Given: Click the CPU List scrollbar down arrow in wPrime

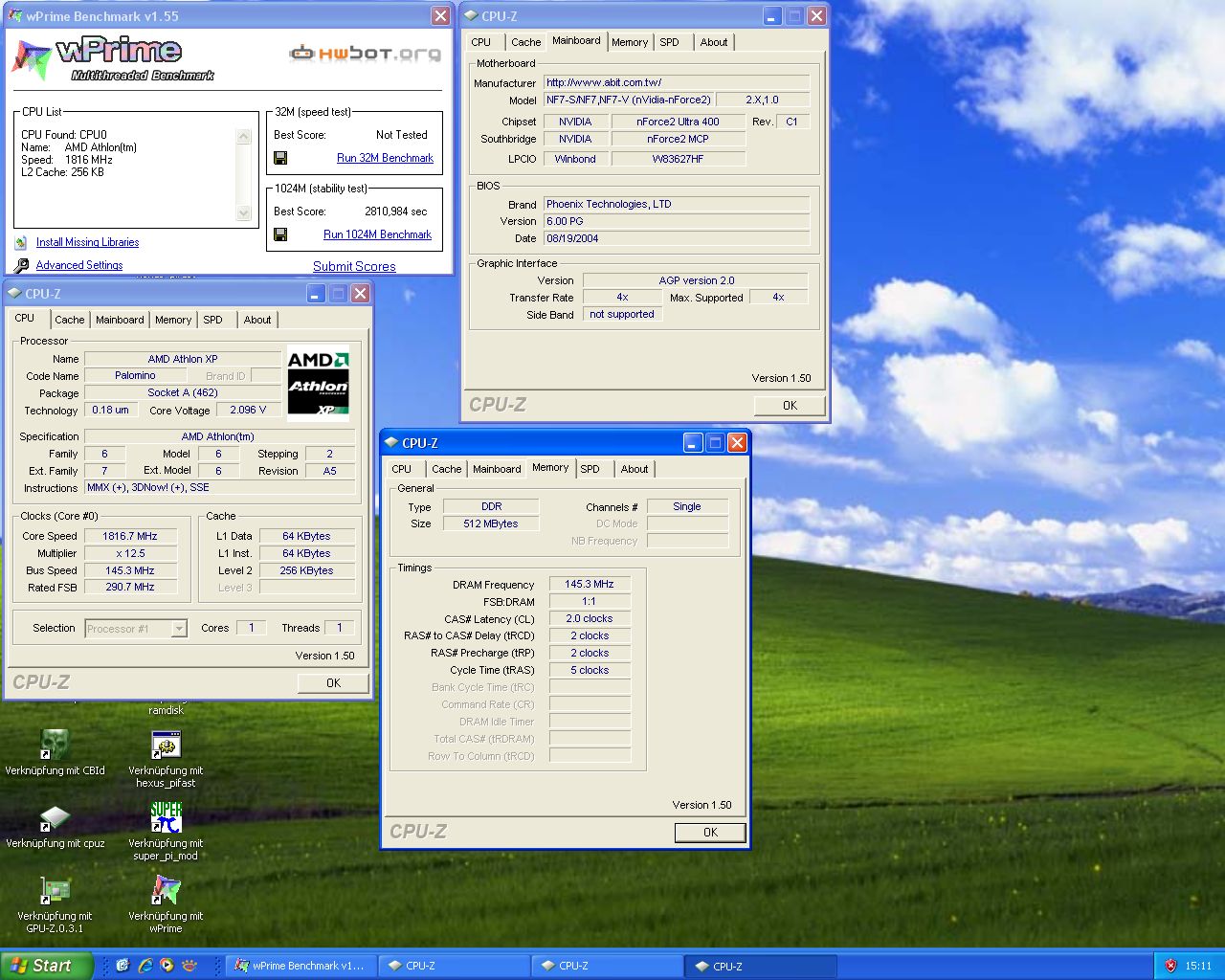Looking at the screenshot, I should (x=243, y=213).
